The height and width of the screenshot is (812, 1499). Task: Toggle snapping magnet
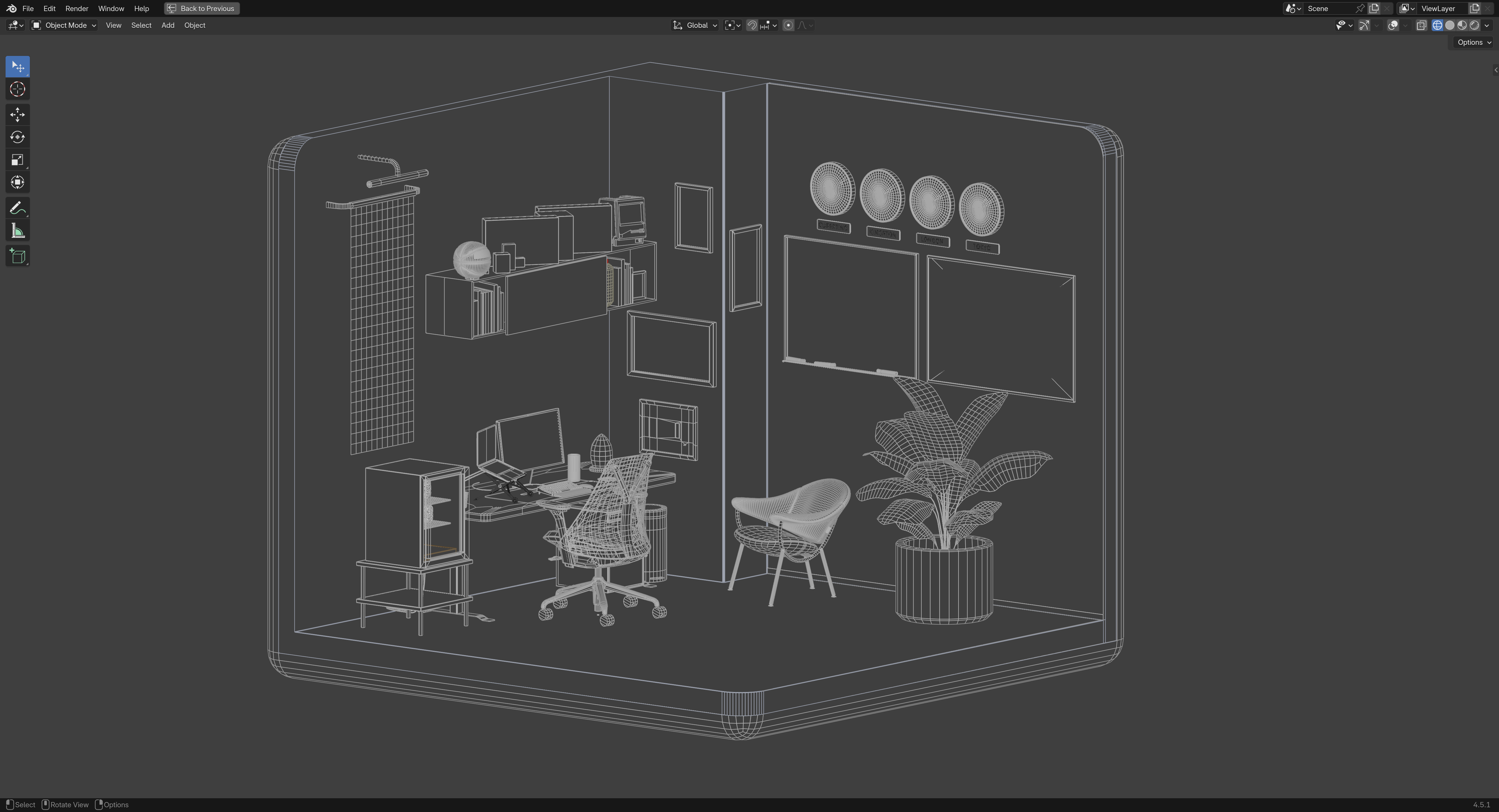pyautogui.click(x=752, y=25)
